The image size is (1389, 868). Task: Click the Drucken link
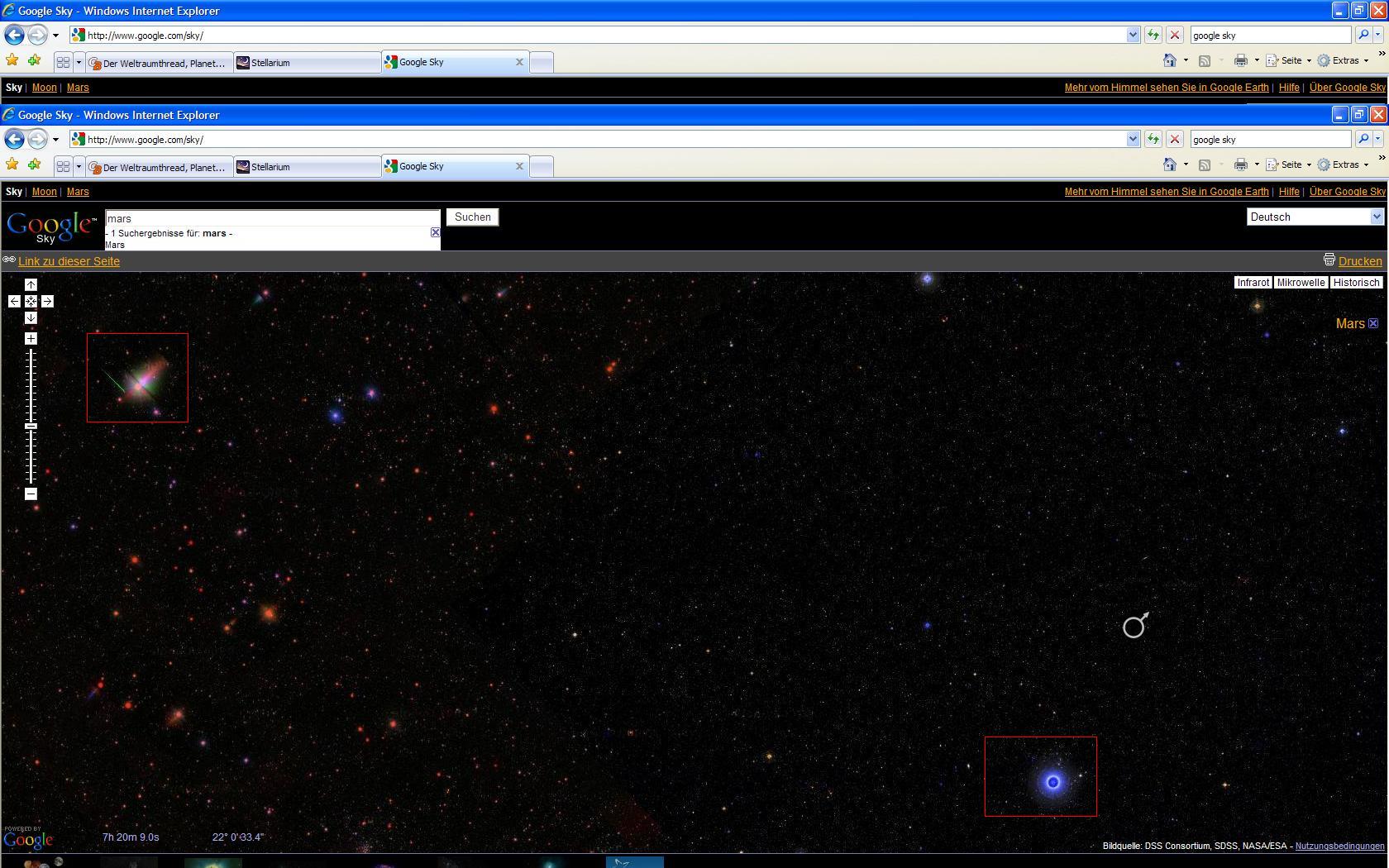1360,261
